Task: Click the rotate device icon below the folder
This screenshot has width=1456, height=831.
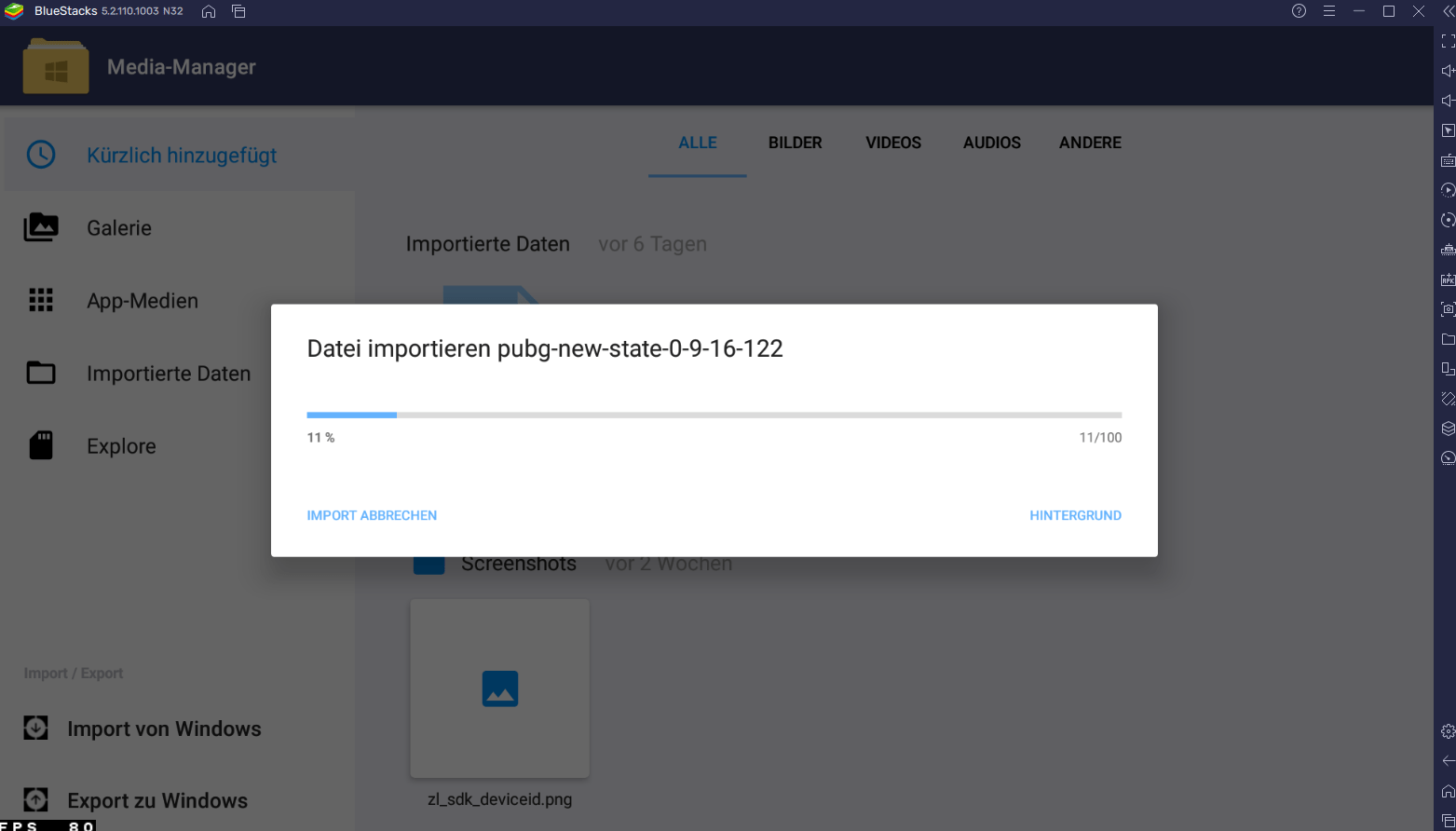Action: tap(1448, 368)
